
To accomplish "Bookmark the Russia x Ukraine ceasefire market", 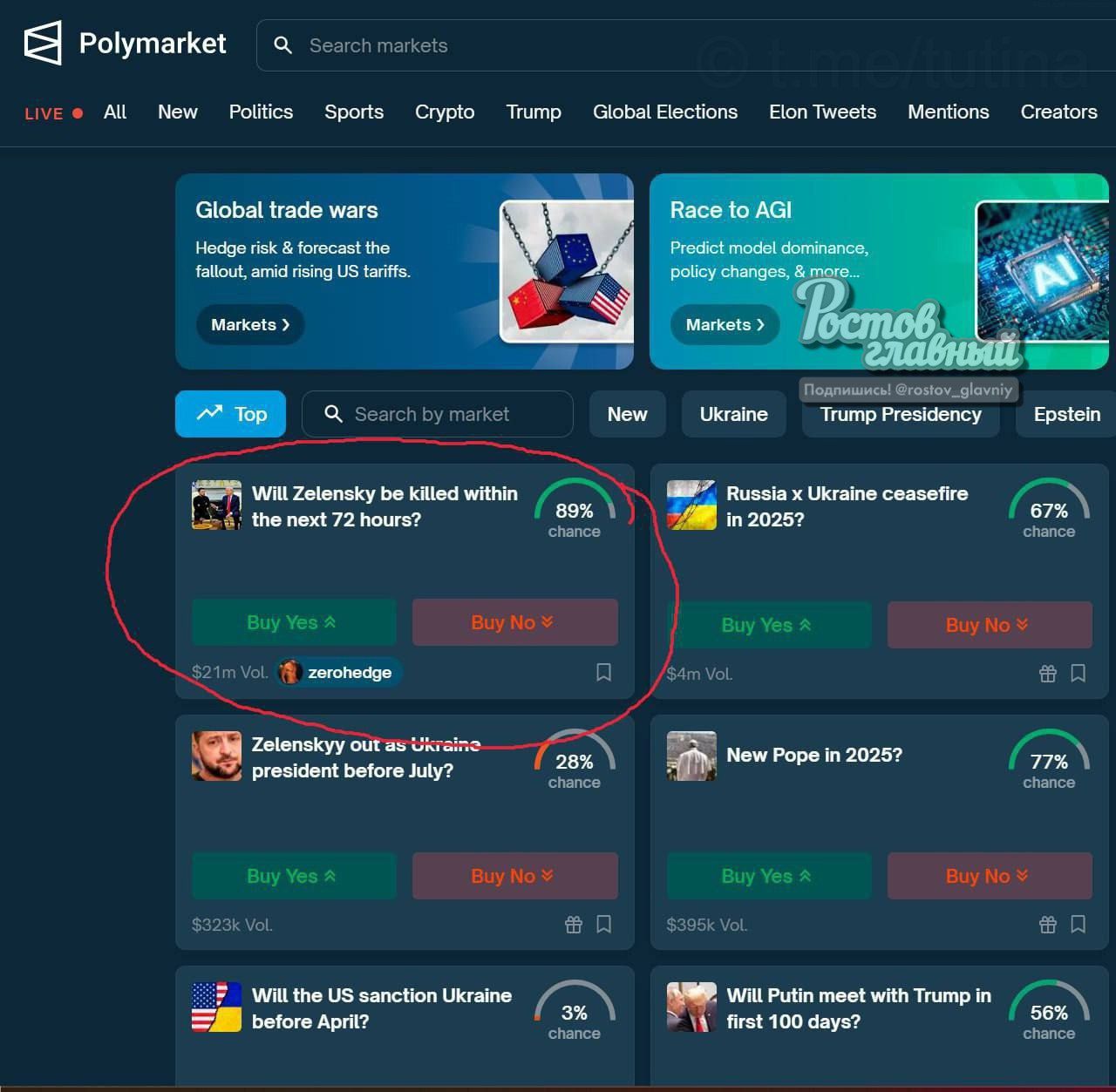I will point(1079,674).
